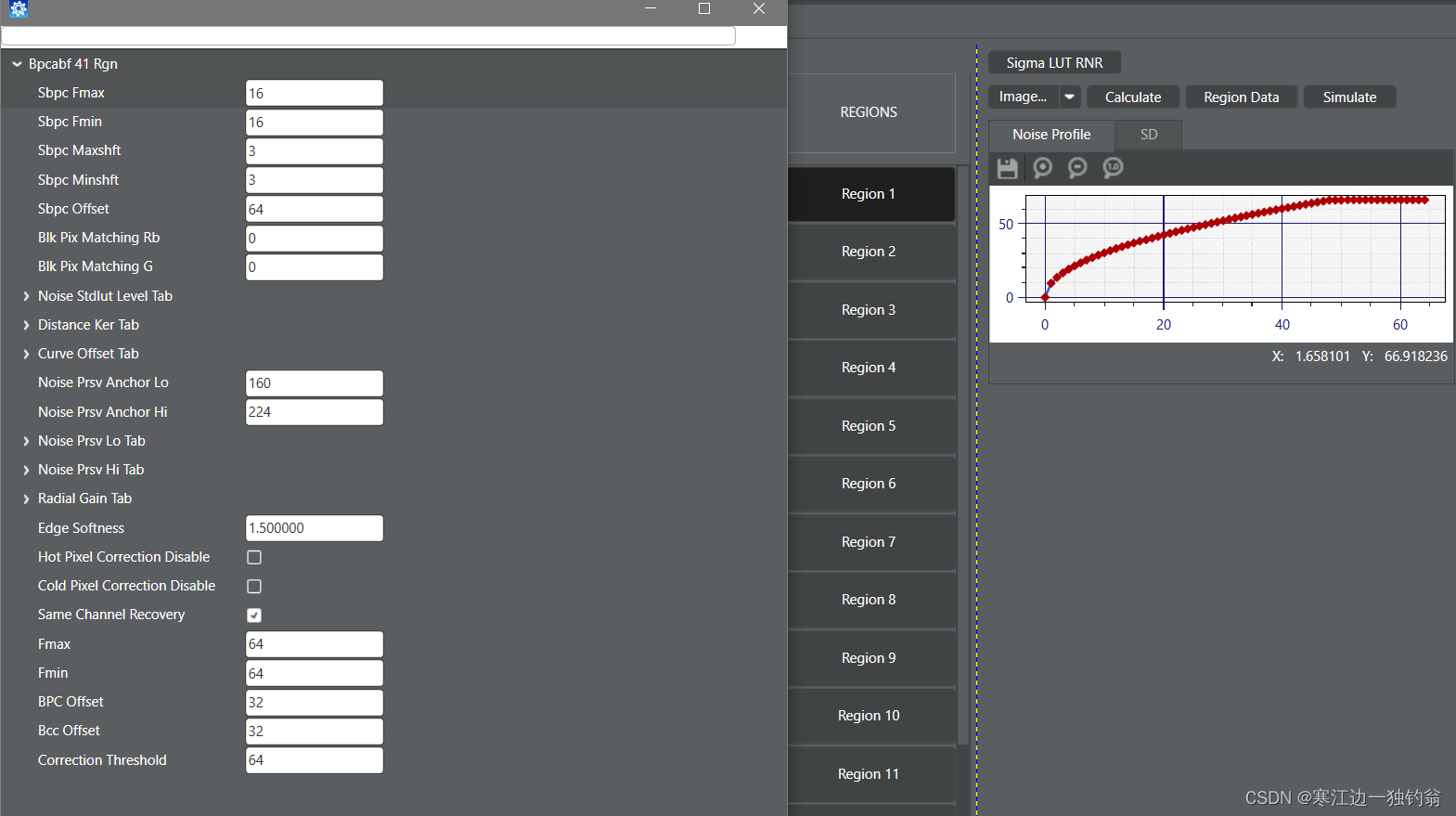This screenshot has width=1456, height=816.
Task: Open the Image dropdown arrow
Action: (1069, 97)
